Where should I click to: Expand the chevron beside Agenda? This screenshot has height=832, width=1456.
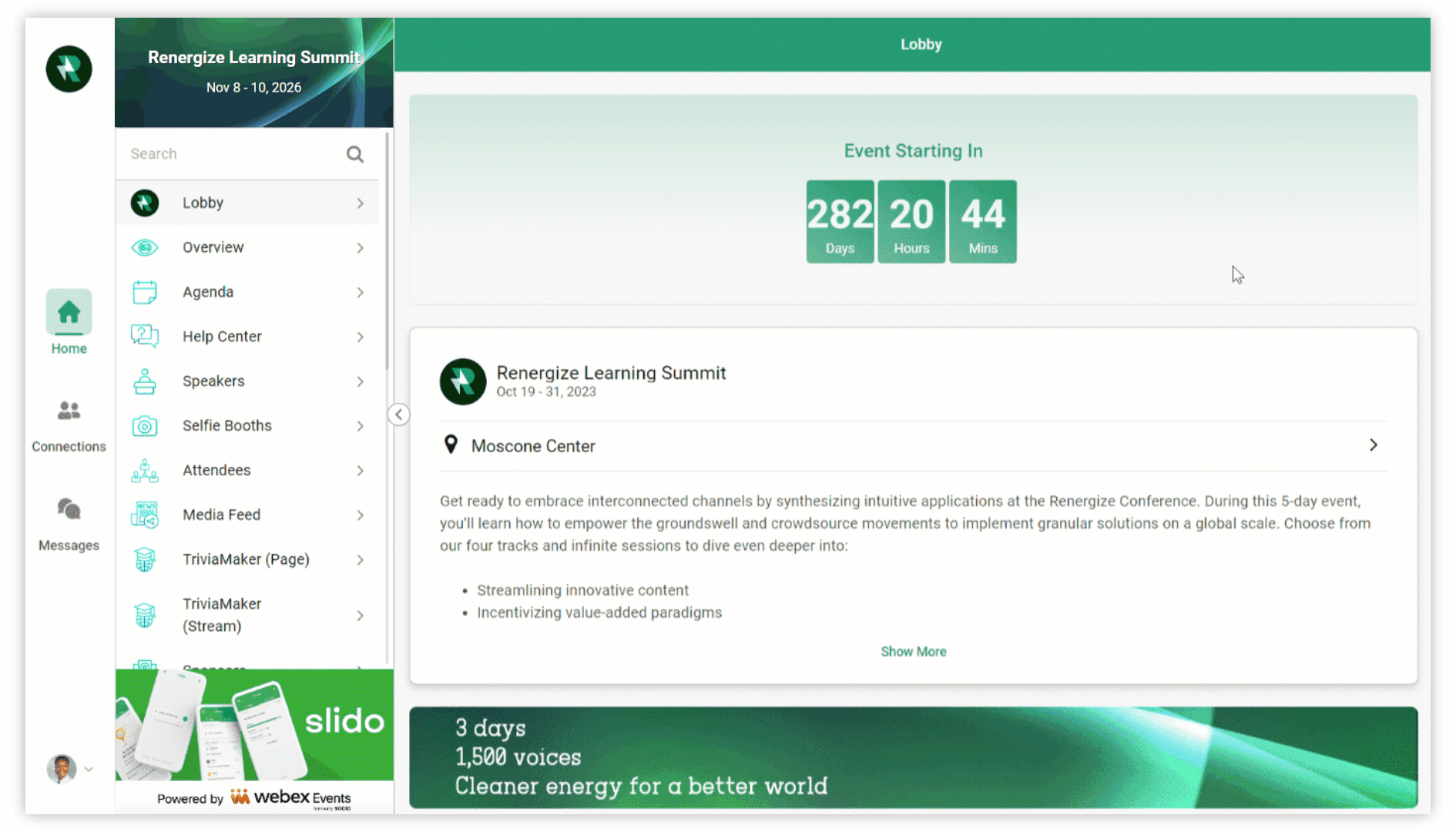[360, 293]
